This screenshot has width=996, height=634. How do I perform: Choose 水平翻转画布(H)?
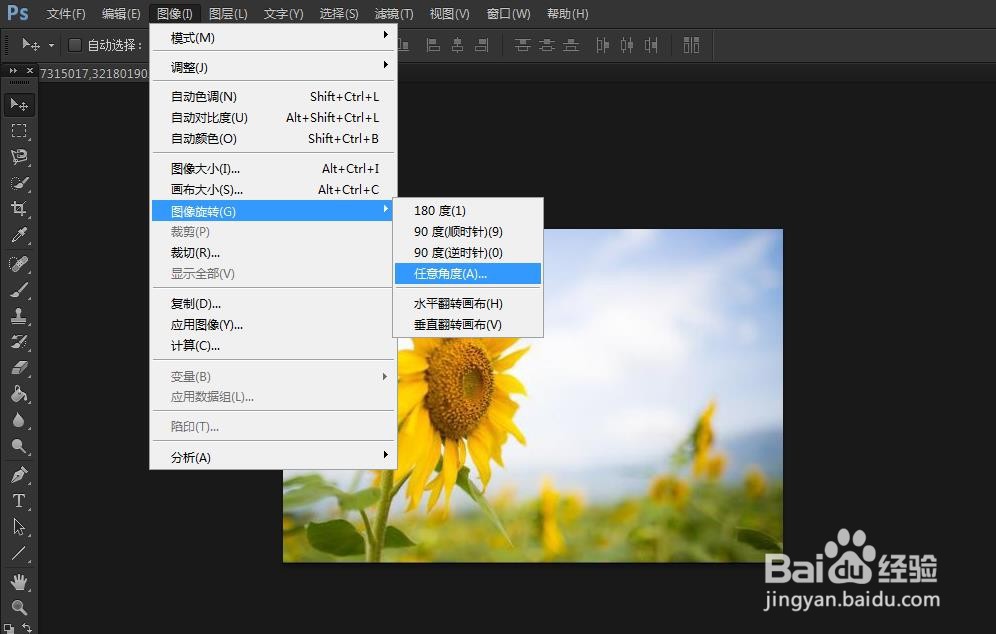(468, 304)
